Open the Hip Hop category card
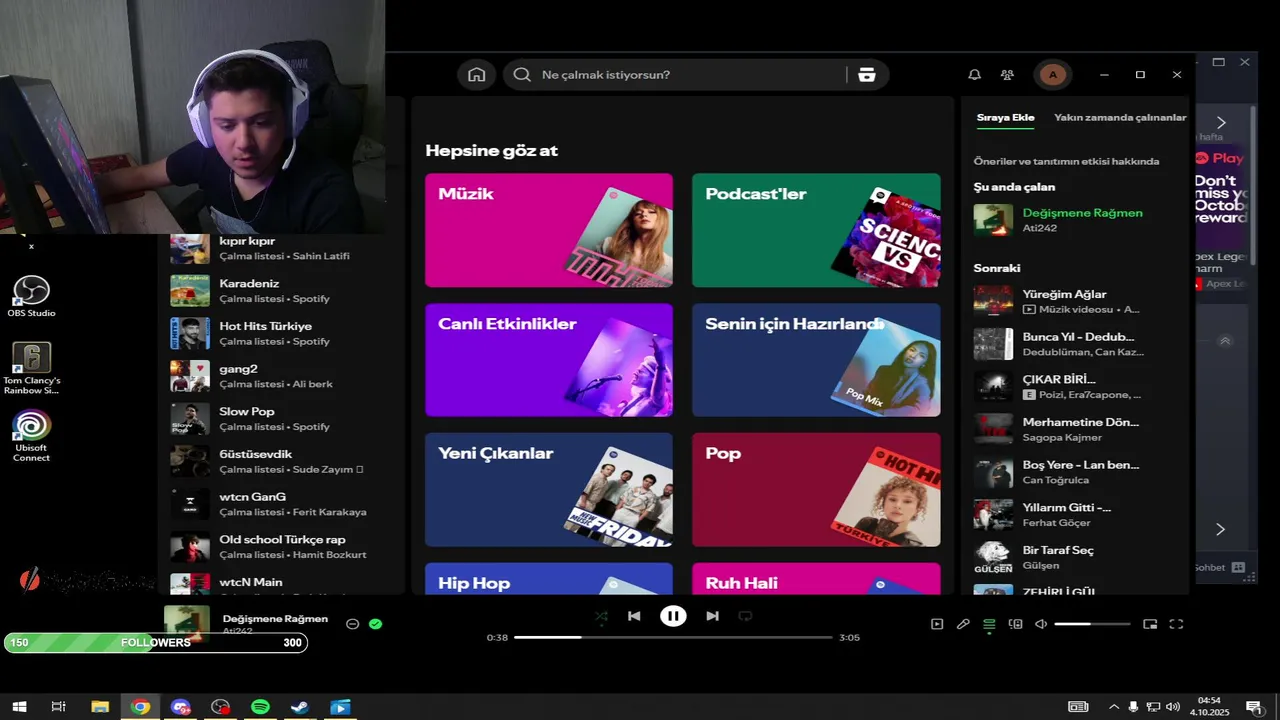 pos(549,578)
